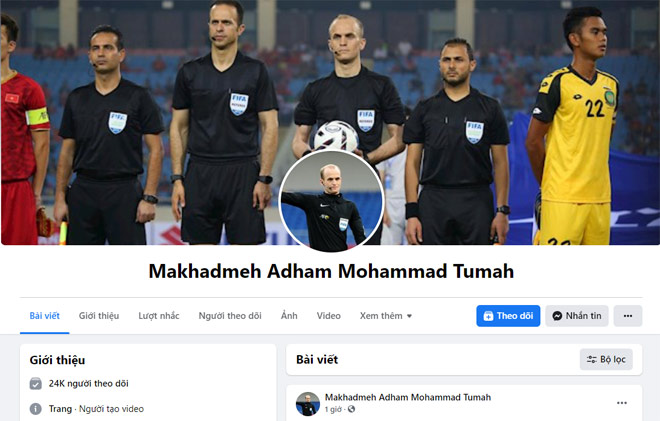Open the Bộ lọc filter button

point(606,360)
